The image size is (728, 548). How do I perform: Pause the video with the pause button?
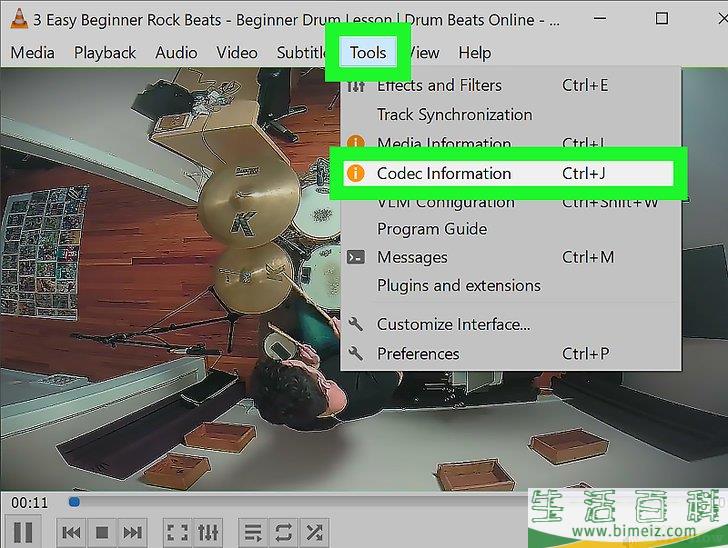point(24,532)
